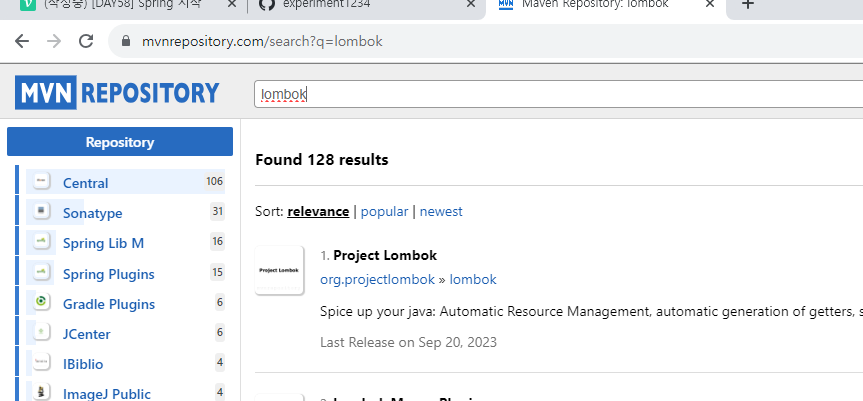The image size is (863, 401).
Task: Click the 'Found 128 results' heading
Action: (x=322, y=160)
